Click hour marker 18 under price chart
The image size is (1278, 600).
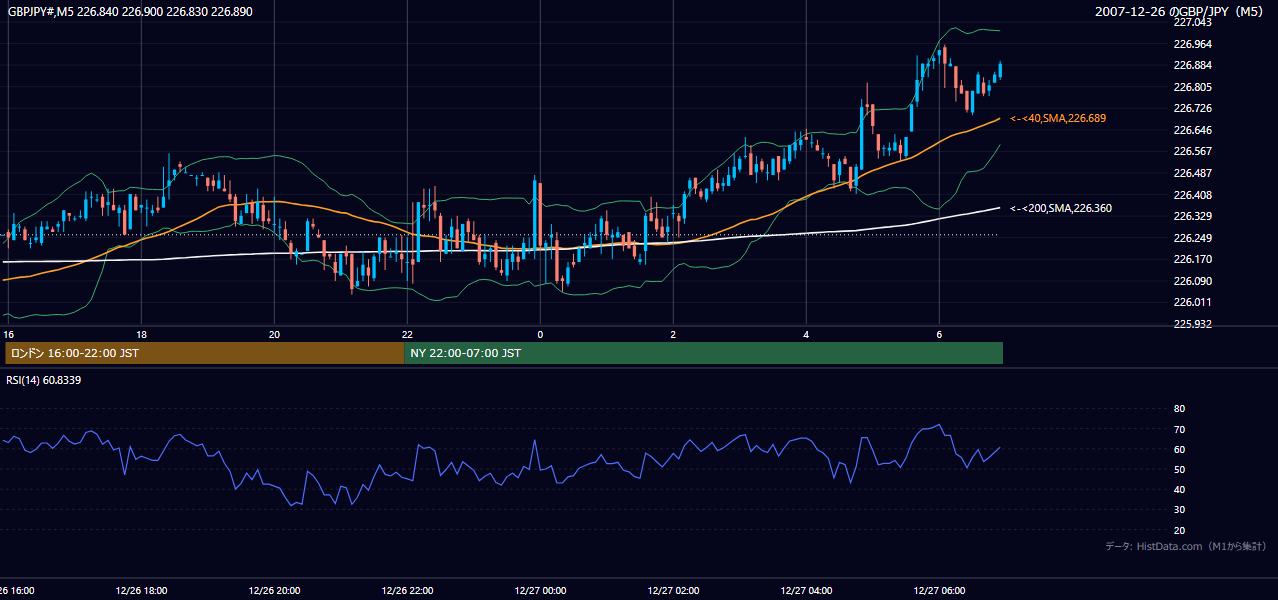pyautogui.click(x=141, y=333)
